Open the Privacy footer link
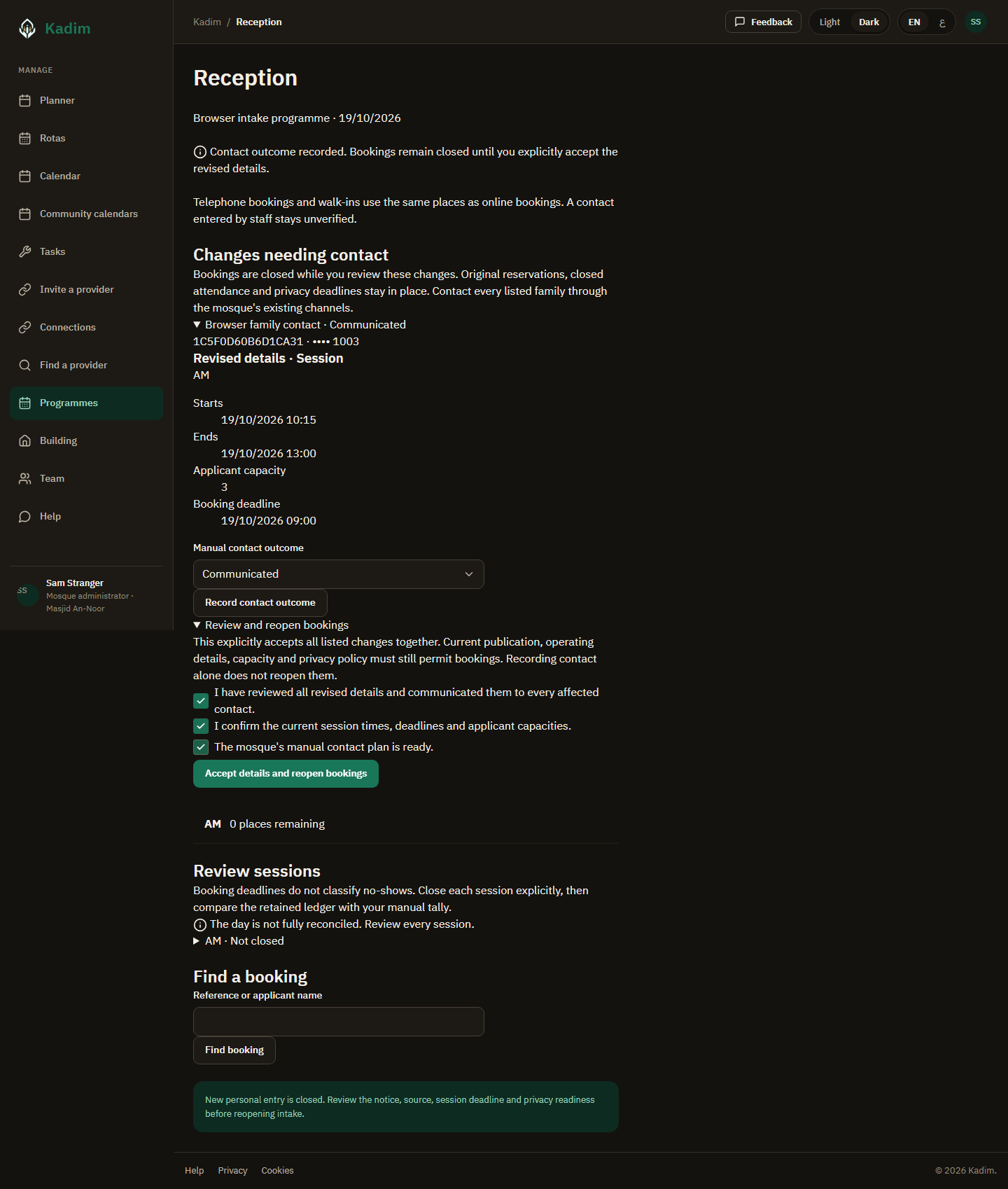This screenshot has height=1189, width=1008. [232, 1171]
